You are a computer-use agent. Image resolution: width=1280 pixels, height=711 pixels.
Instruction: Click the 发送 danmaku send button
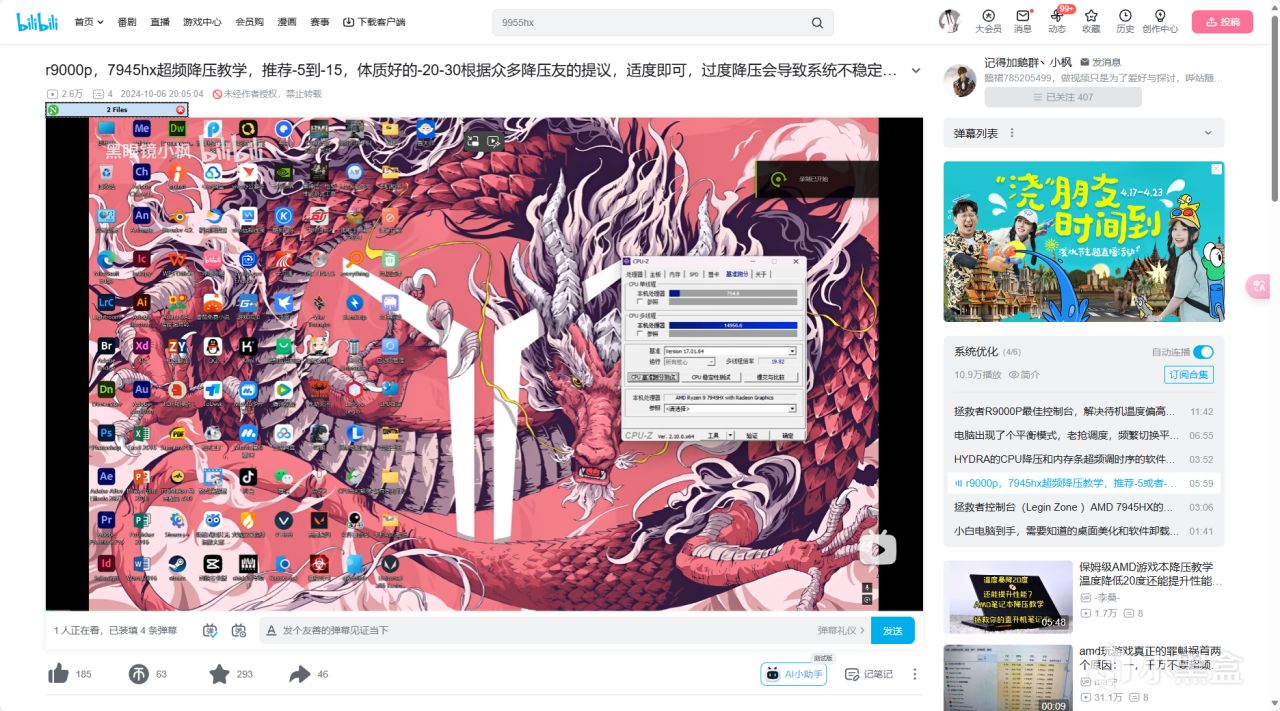(x=893, y=630)
